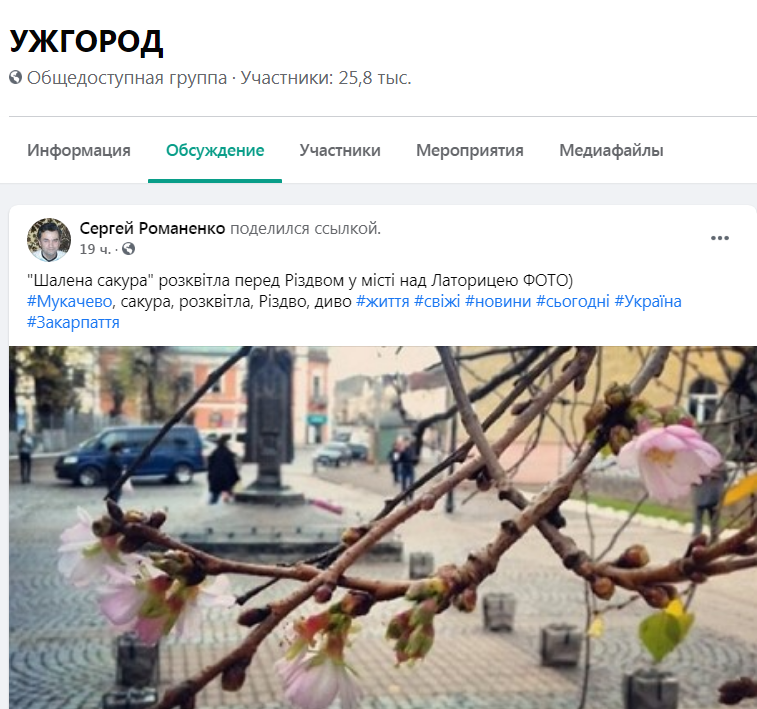Open the sakura blossom photo
757x709 pixels.
point(383,528)
